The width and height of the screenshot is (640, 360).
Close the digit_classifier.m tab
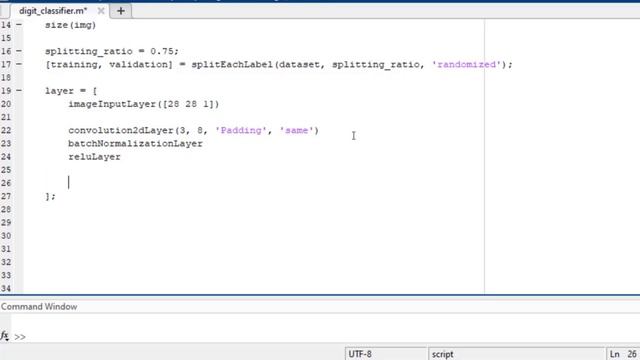point(101,11)
